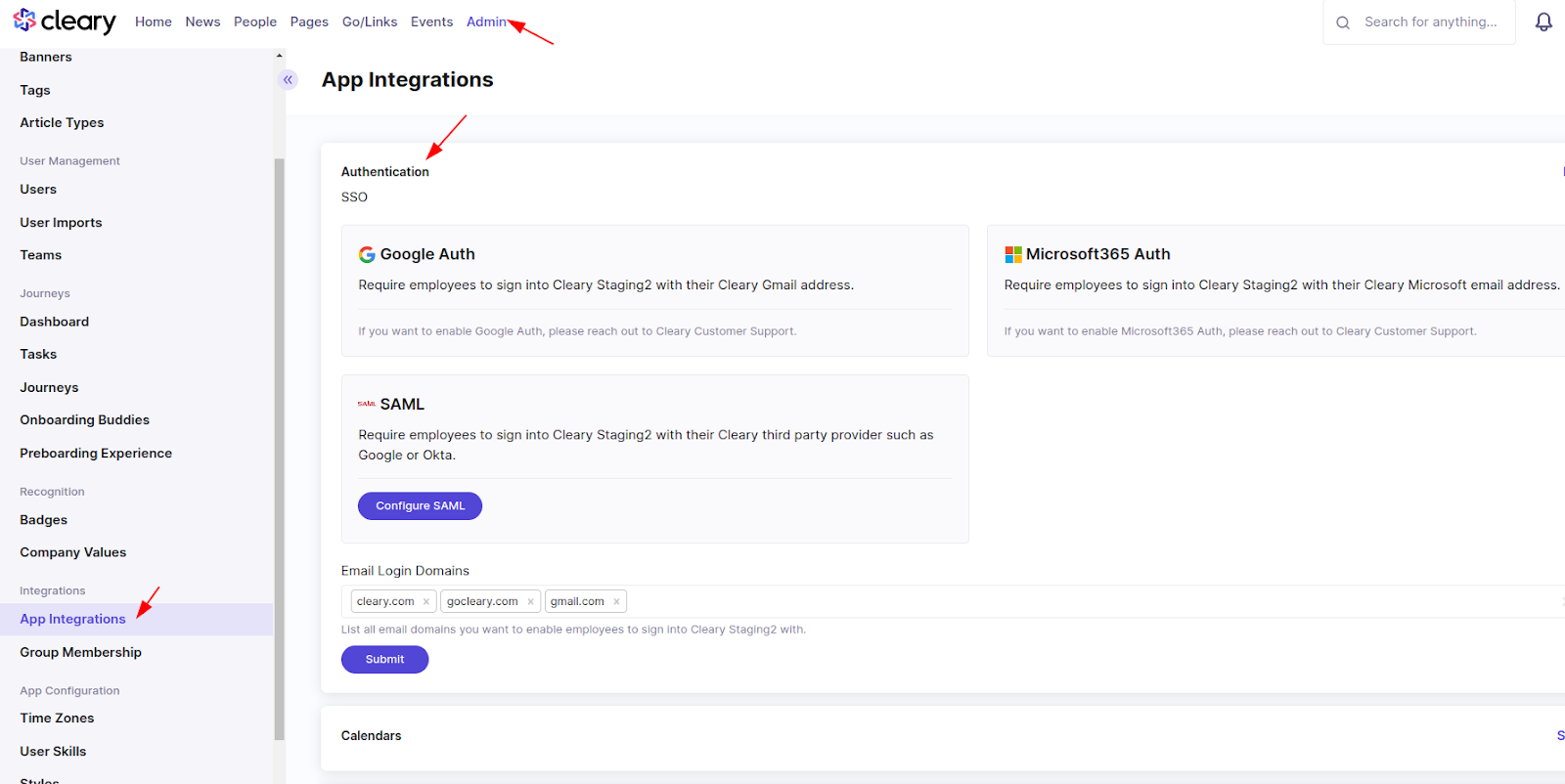This screenshot has width=1565, height=784.
Task: Go to the Home nav item
Action: [x=154, y=22]
